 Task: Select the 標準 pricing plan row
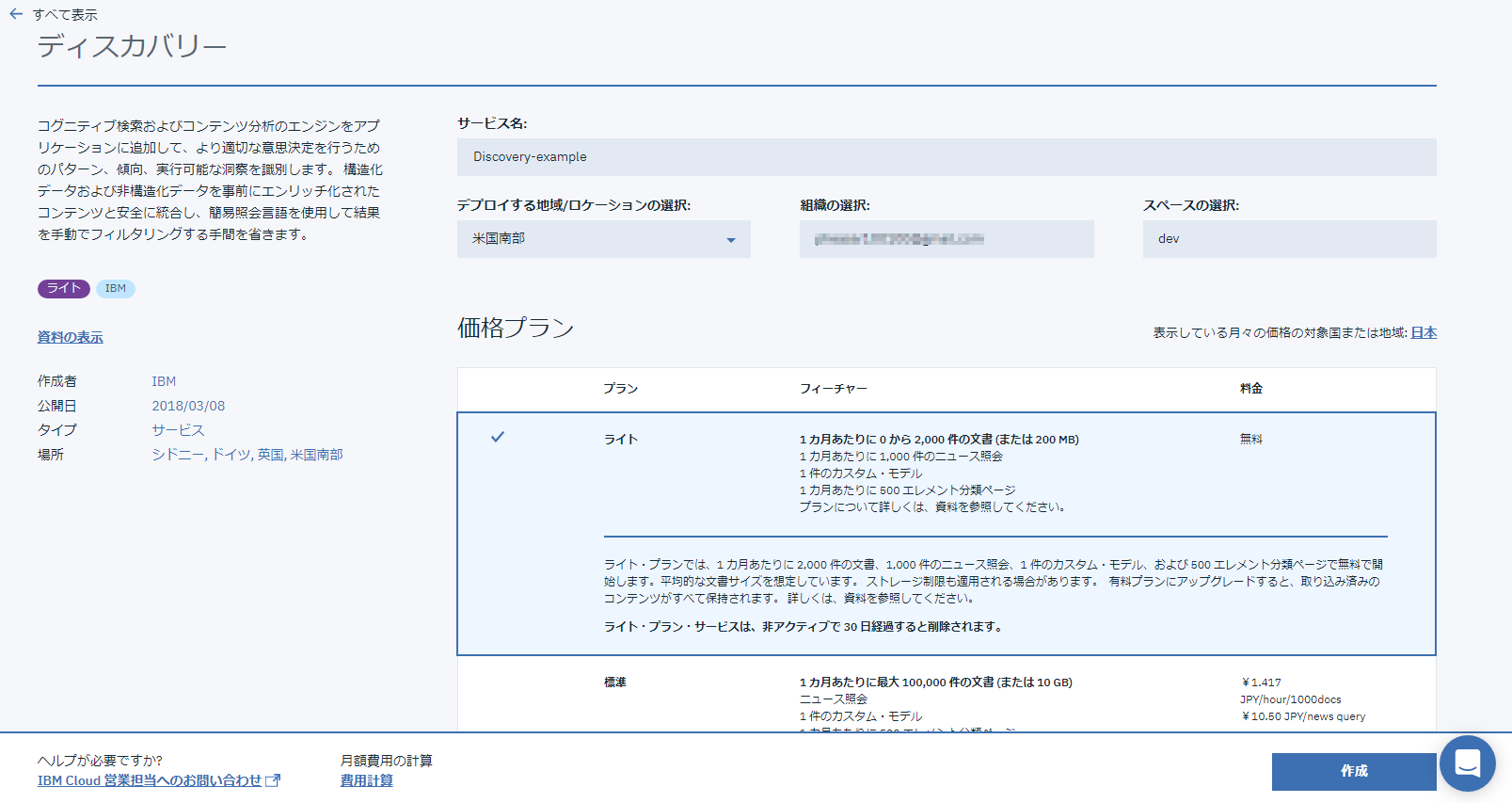(x=946, y=695)
